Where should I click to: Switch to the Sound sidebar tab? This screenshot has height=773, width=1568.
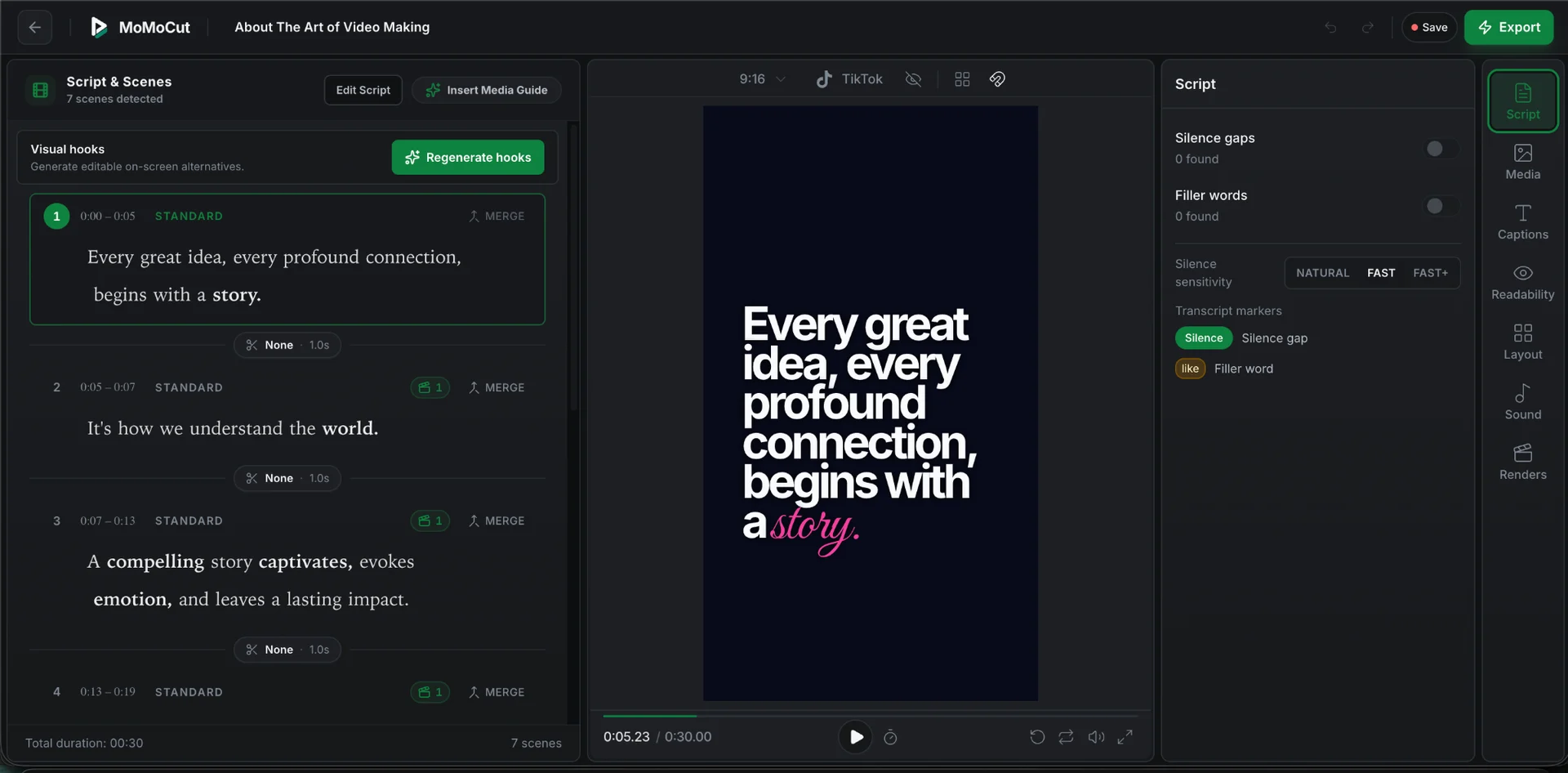point(1522,403)
